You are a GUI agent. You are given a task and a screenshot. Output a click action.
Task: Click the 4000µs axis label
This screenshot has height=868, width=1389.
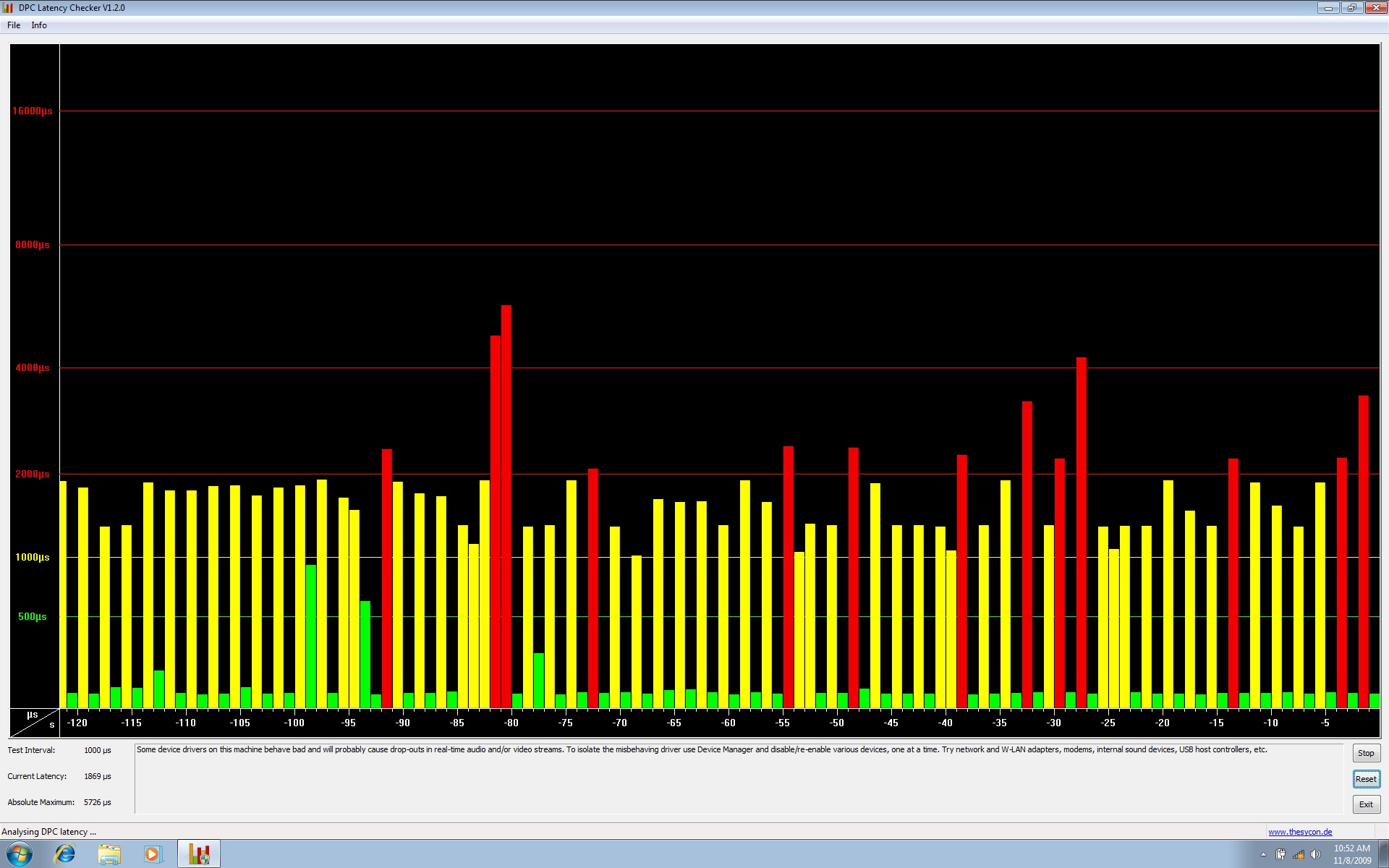click(33, 367)
